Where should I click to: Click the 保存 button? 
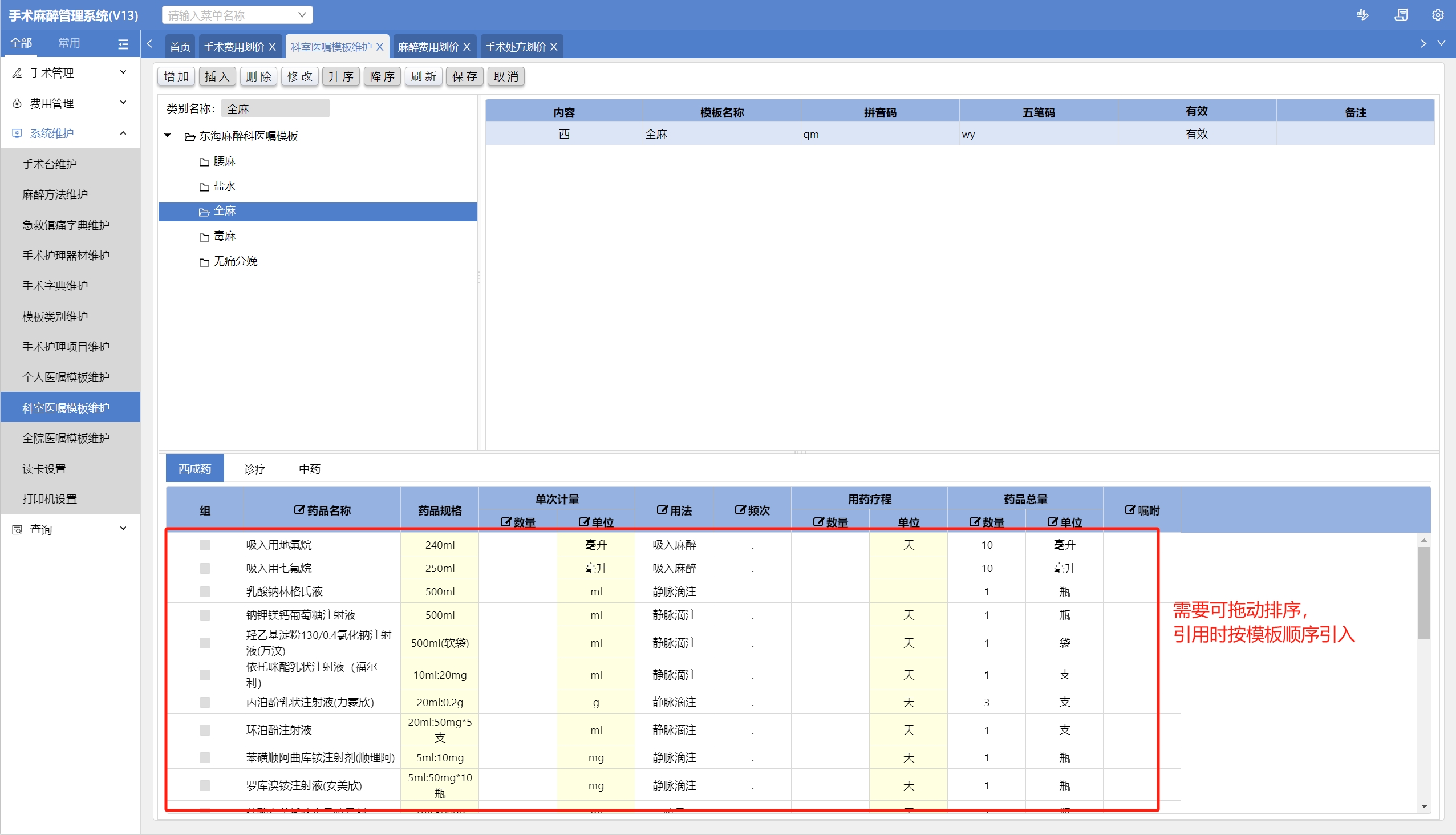click(x=464, y=76)
